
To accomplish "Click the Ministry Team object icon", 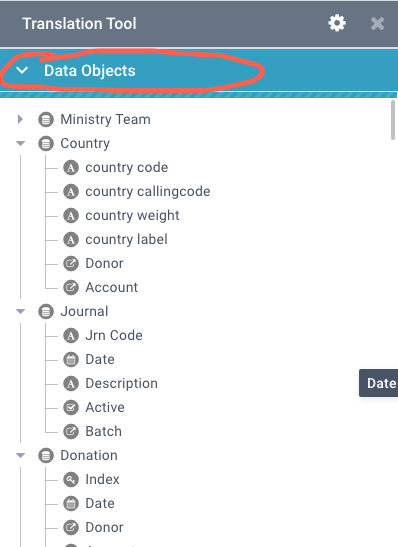I will 46,120.
